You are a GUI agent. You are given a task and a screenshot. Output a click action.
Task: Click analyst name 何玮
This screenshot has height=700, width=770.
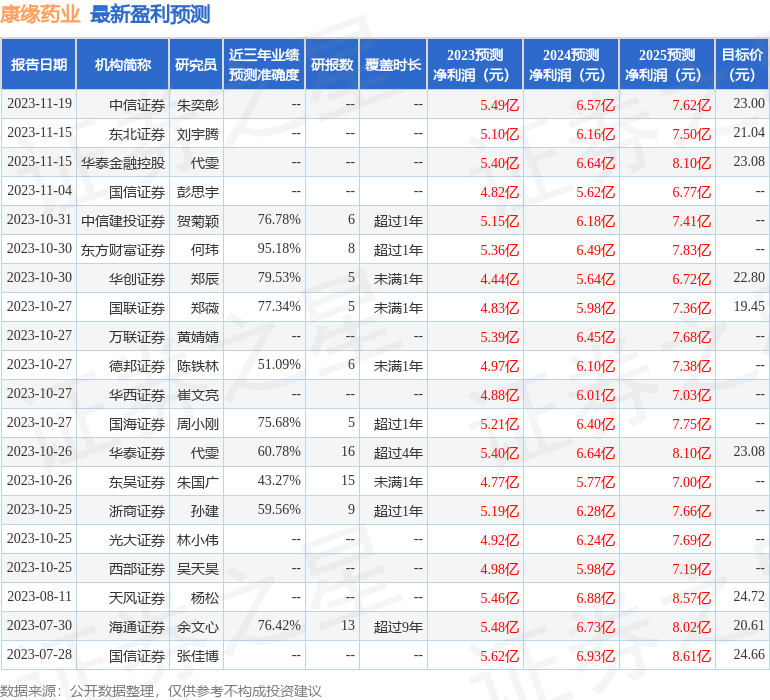(205, 250)
